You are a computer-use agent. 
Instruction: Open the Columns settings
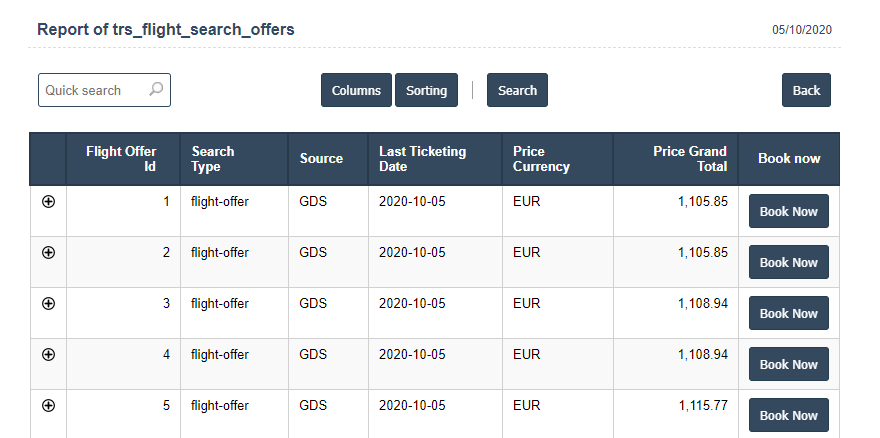pyautogui.click(x=356, y=90)
